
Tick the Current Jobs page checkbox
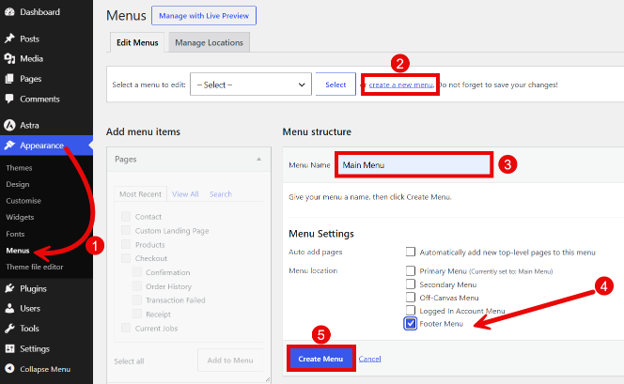[126, 328]
